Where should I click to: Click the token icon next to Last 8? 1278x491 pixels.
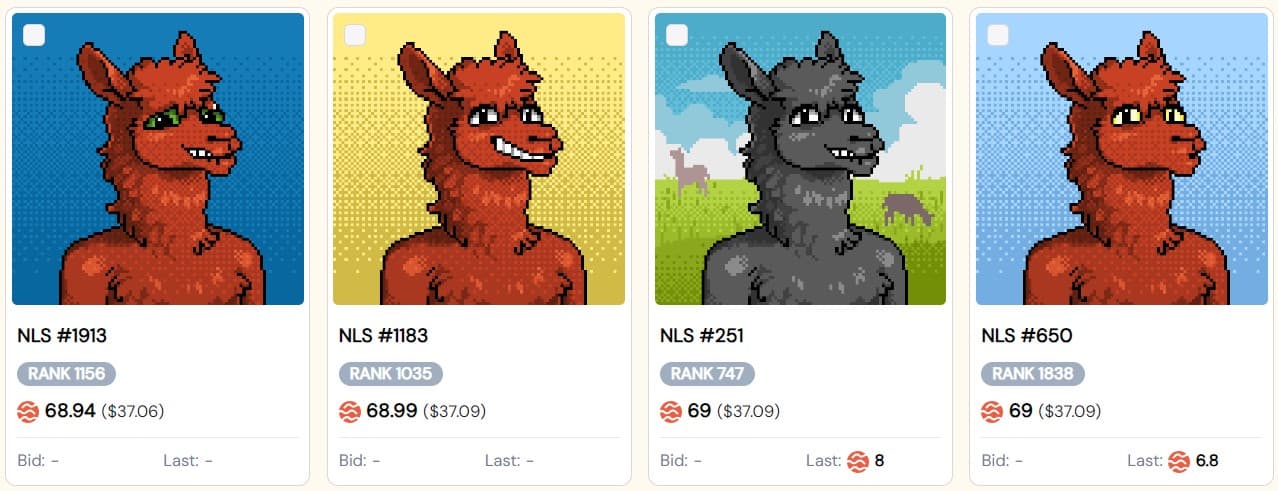tap(858, 461)
